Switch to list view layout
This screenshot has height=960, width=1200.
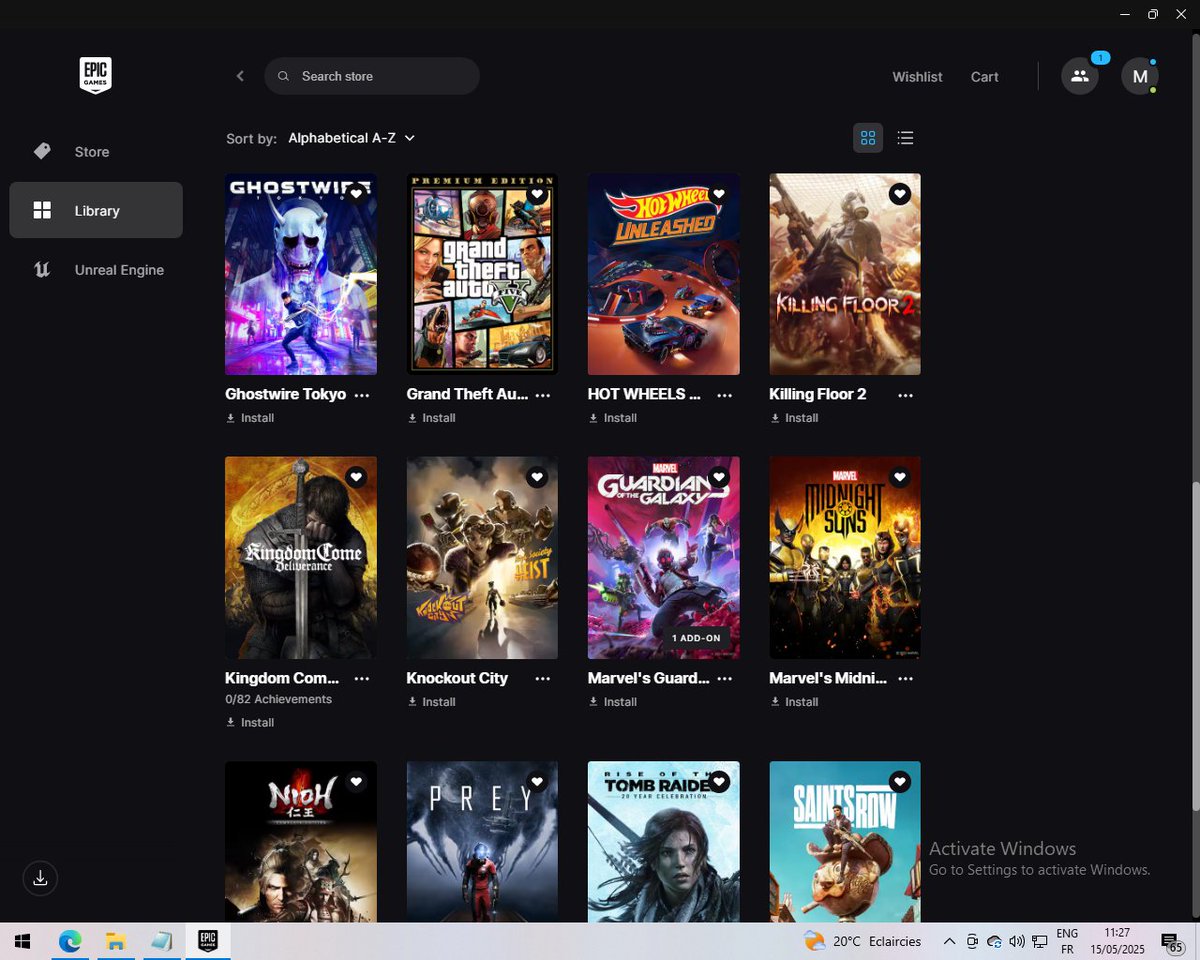coord(905,138)
